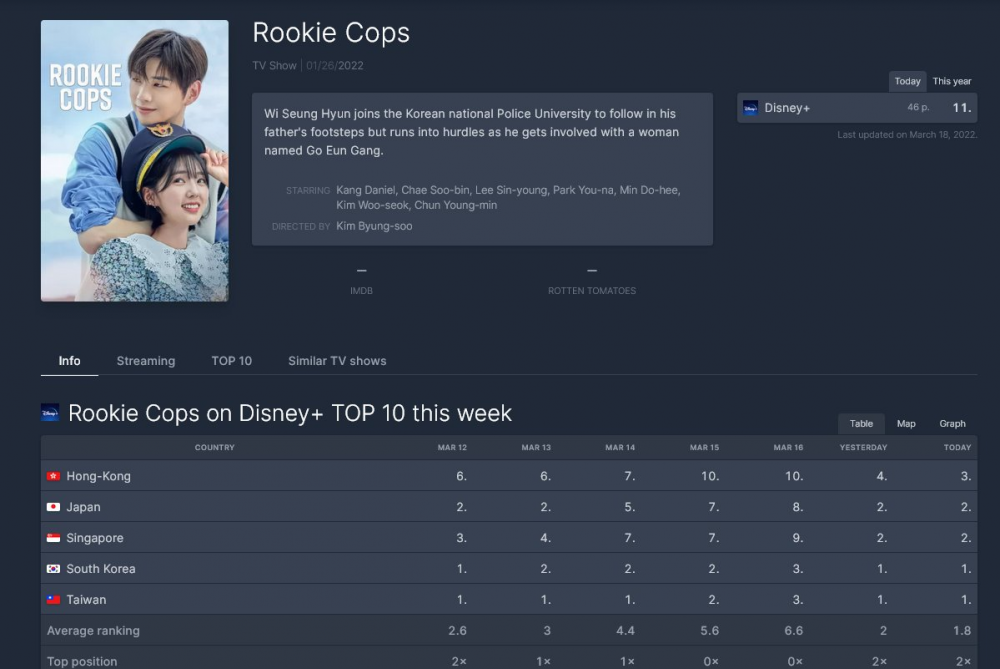Click the MAR 13 column header
The width and height of the screenshot is (1000, 669).
536,448
